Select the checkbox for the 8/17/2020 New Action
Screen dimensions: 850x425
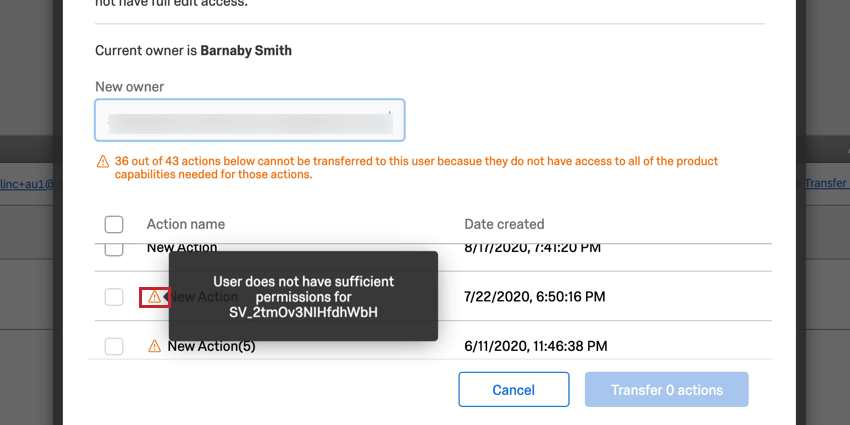coord(114,249)
